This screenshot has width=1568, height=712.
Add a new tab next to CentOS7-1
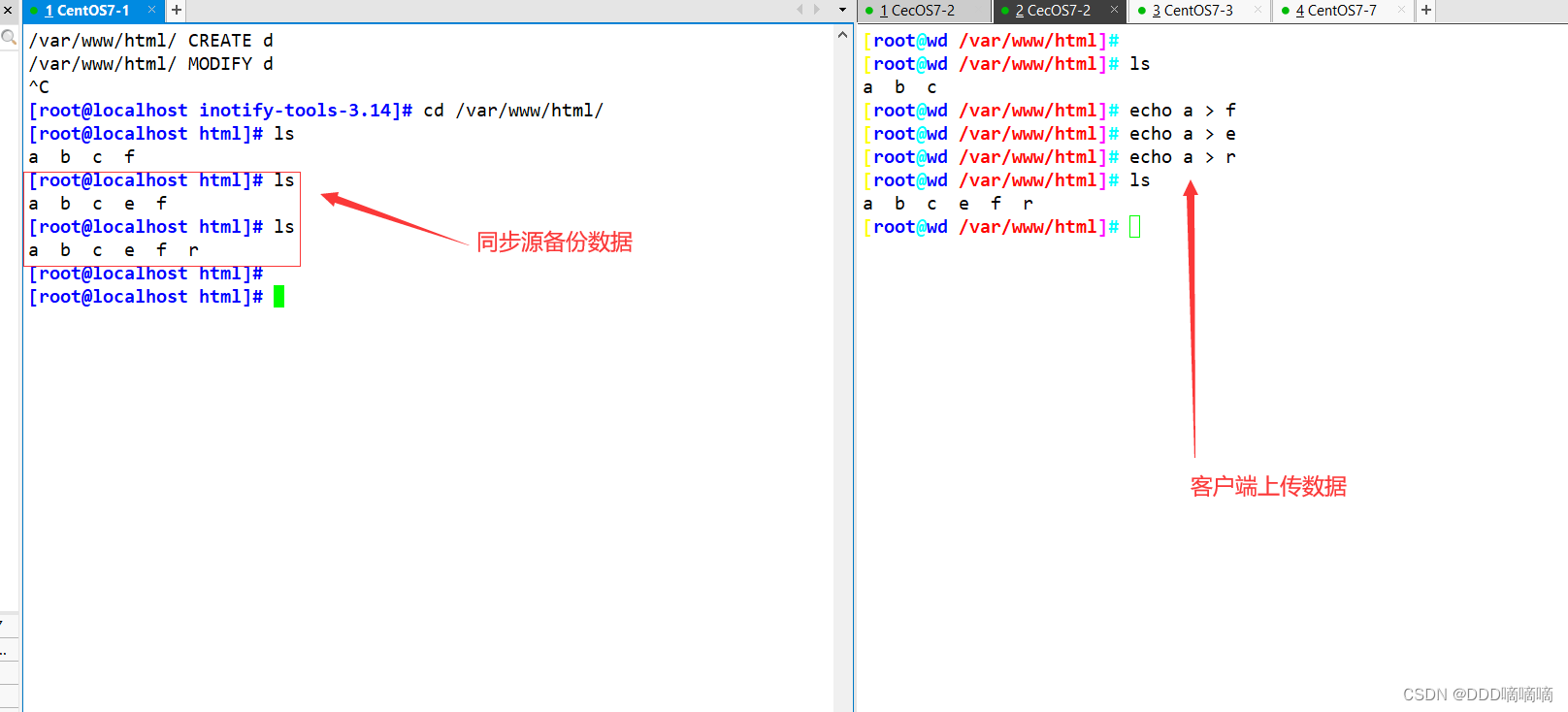point(177,10)
